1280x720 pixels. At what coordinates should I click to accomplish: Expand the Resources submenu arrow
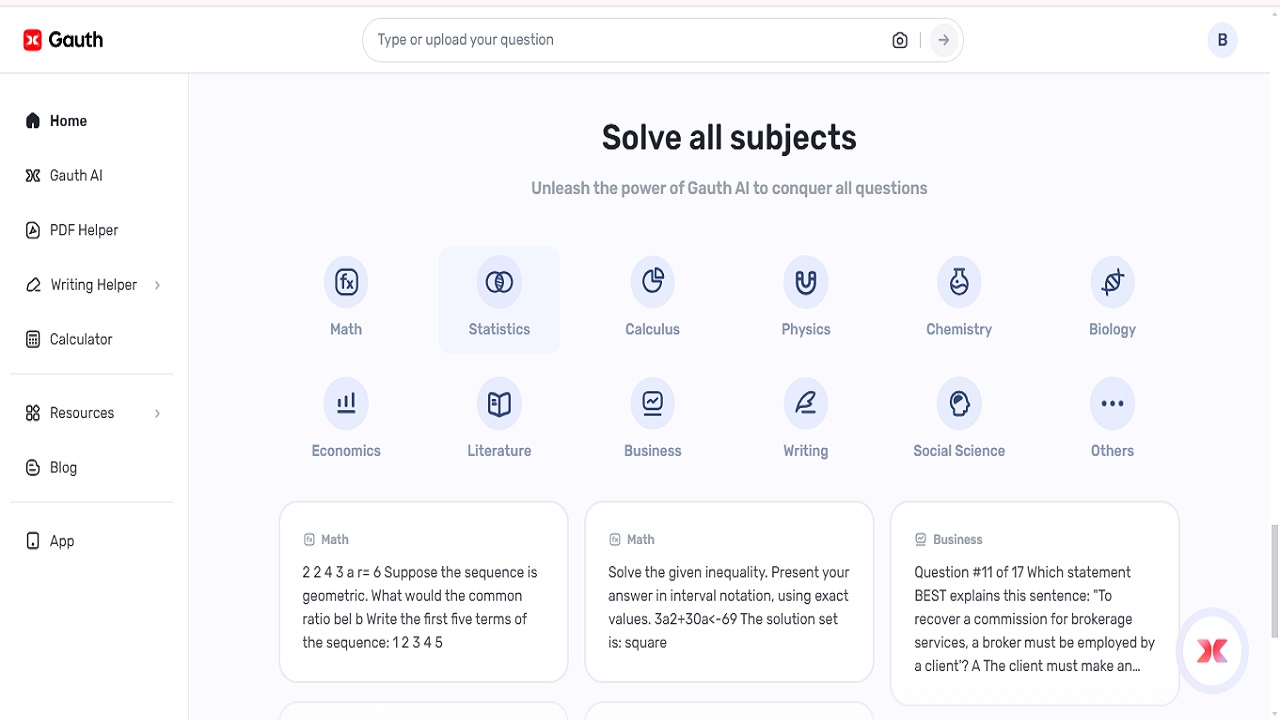(x=157, y=413)
